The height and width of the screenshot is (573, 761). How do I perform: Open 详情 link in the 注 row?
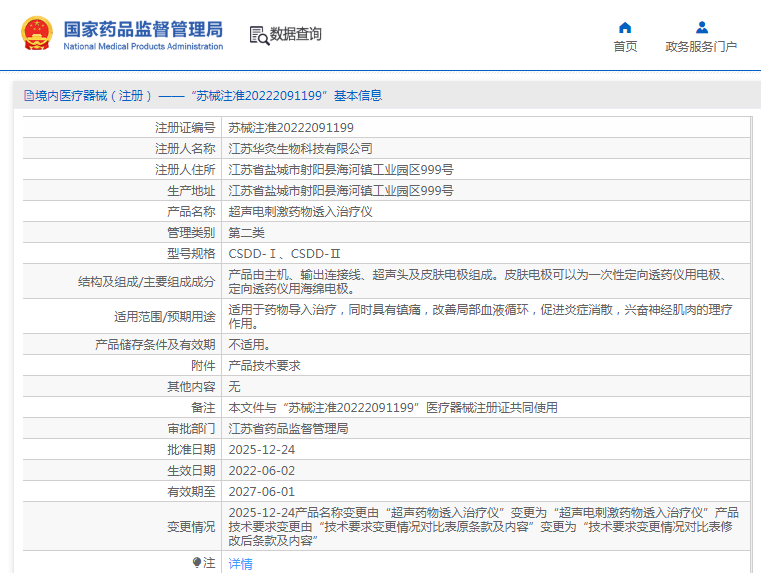click(x=240, y=564)
